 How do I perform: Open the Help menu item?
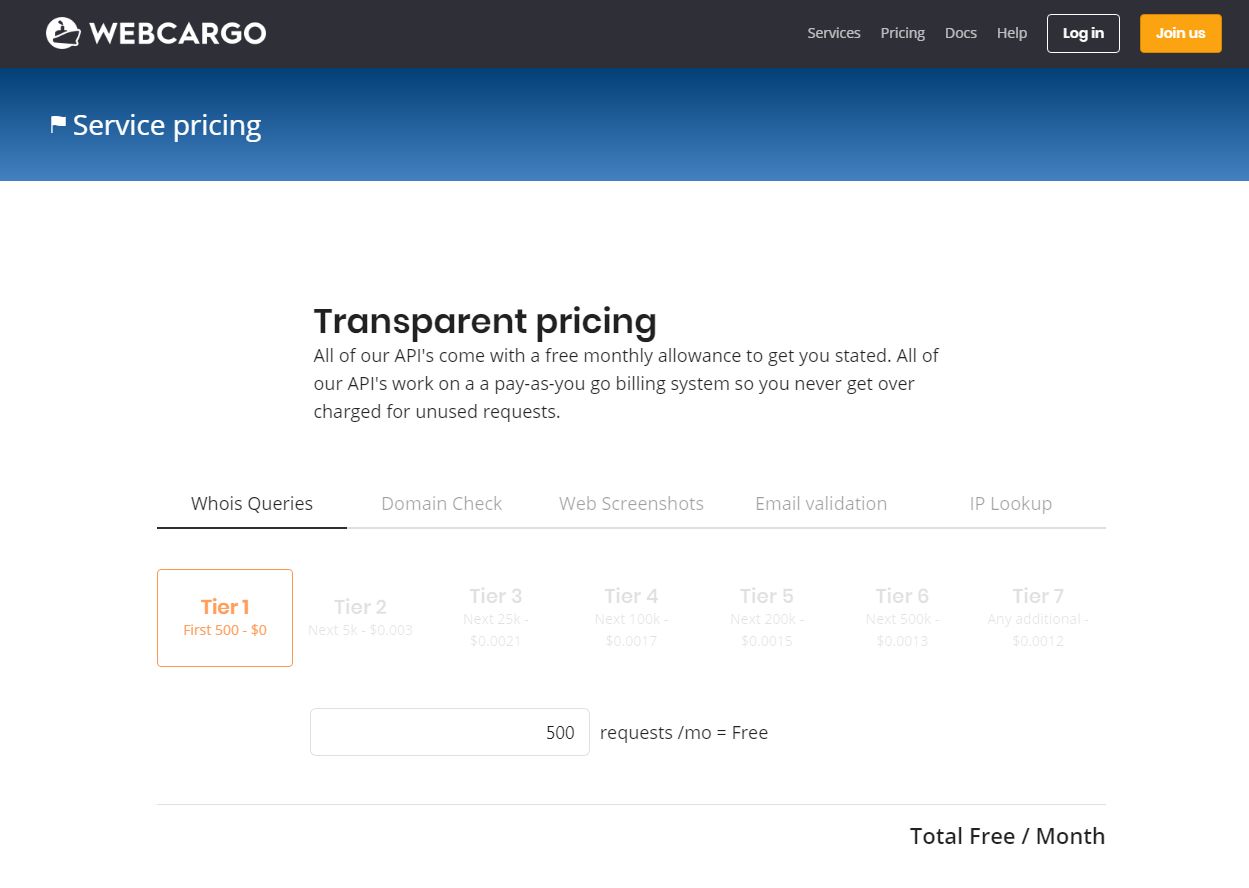(x=1011, y=33)
